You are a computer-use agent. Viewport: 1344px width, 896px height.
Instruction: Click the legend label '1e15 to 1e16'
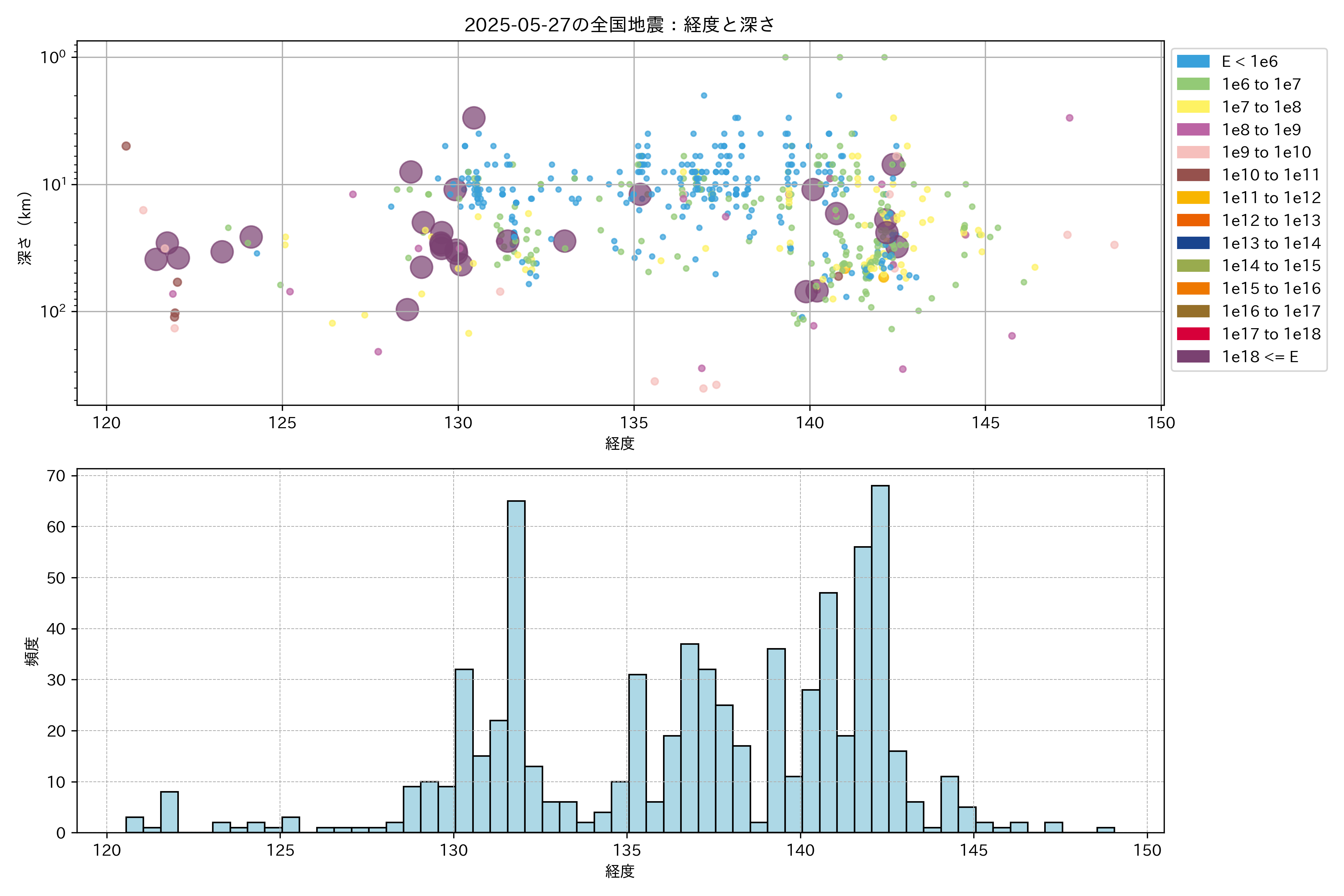1271,289
